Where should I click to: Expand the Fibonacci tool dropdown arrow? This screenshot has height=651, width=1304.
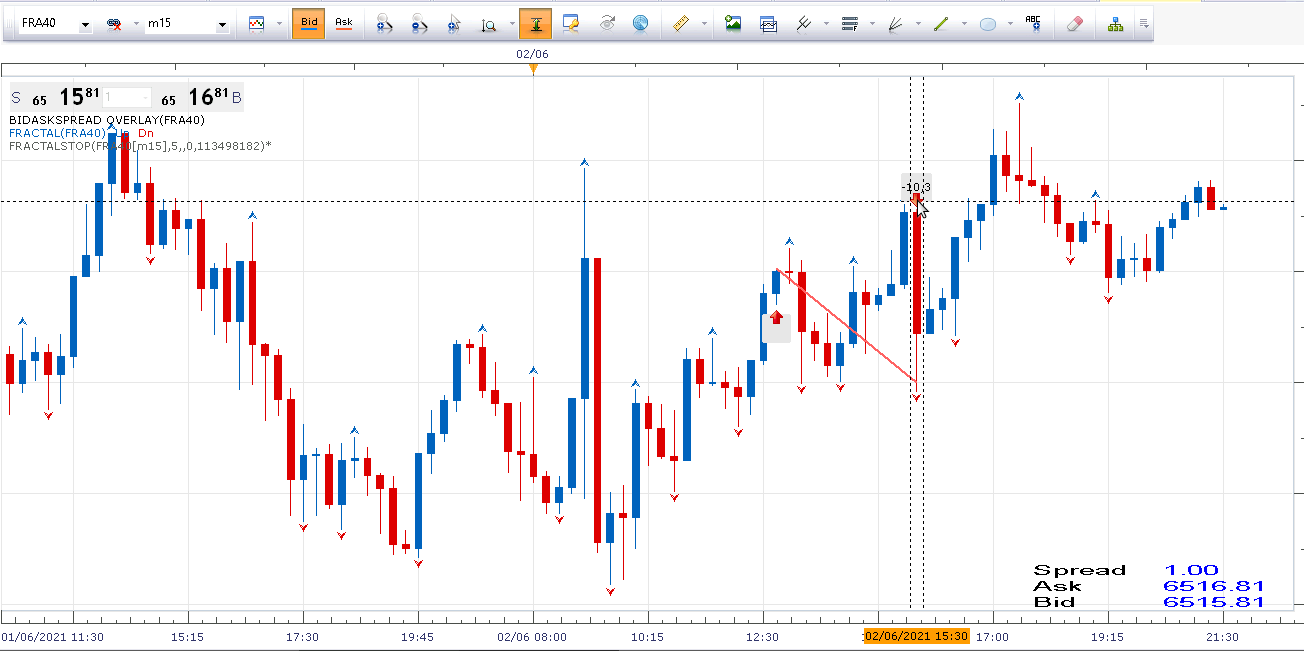click(872, 24)
